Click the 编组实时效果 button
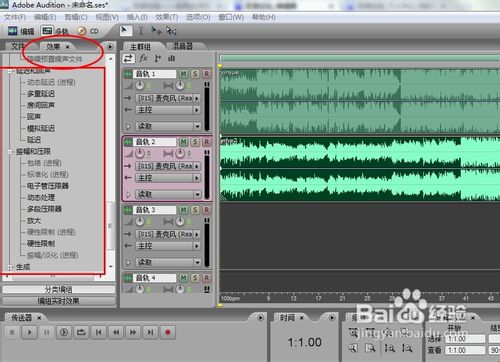 [x=59, y=301]
